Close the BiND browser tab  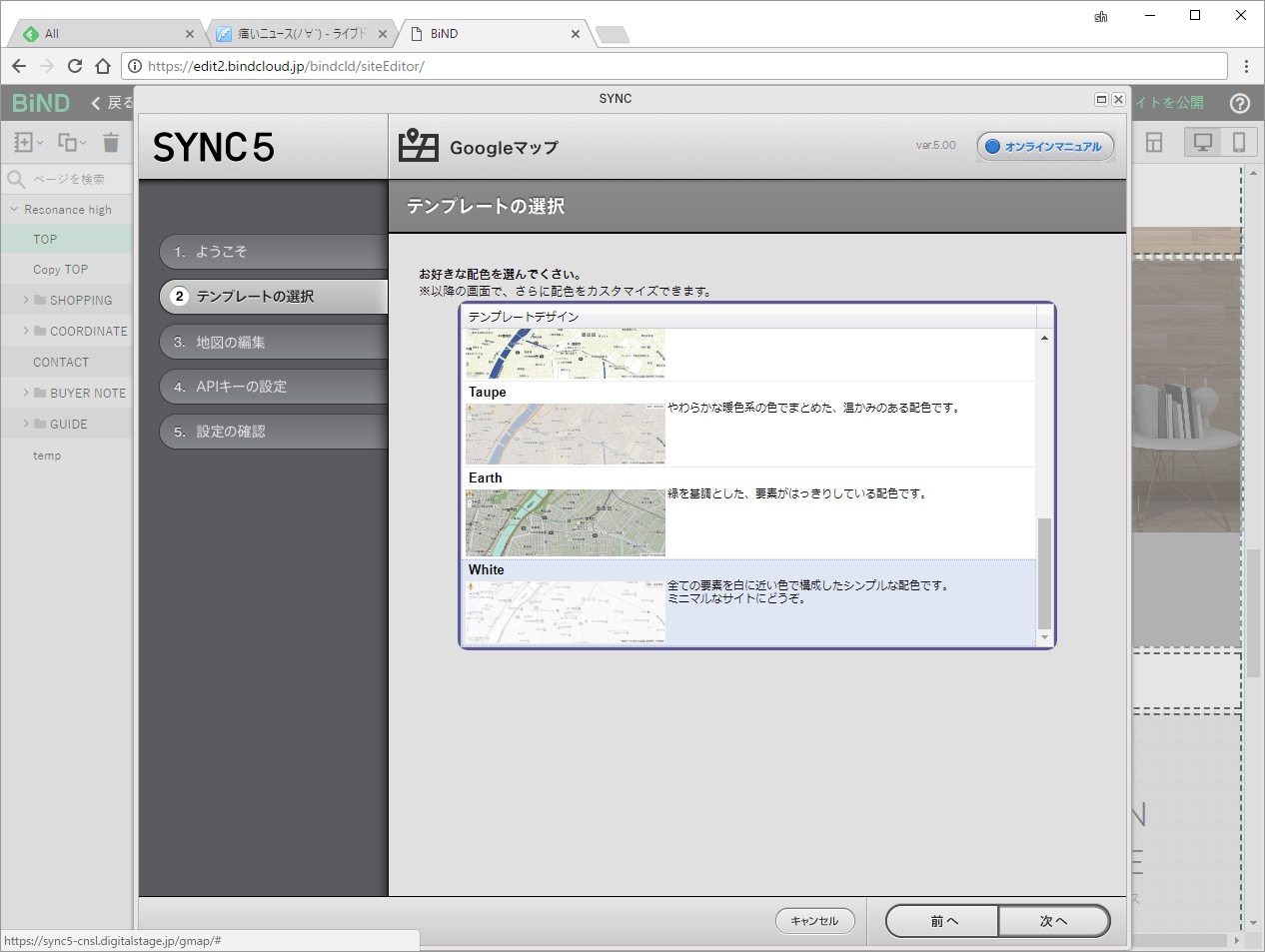pos(576,34)
